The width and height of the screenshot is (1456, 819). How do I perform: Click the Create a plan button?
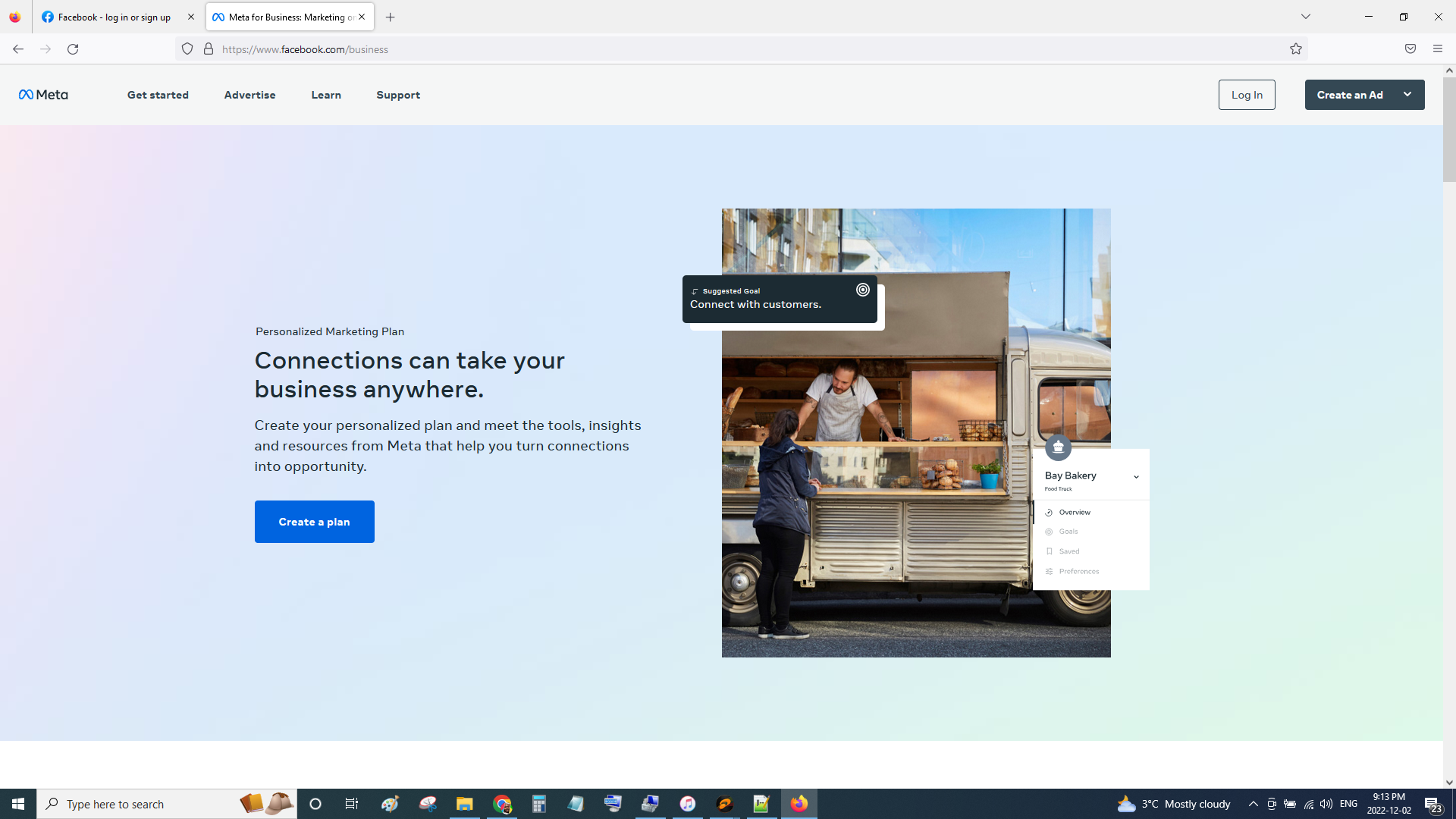[x=314, y=522]
